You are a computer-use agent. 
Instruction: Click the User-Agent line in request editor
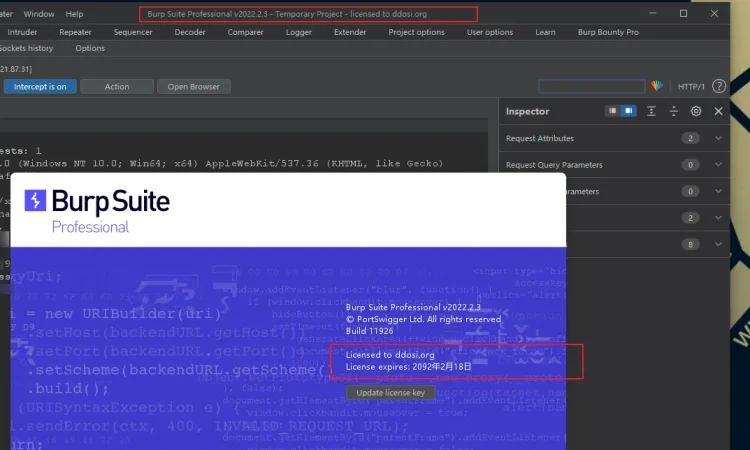click(x=221, y=164)
